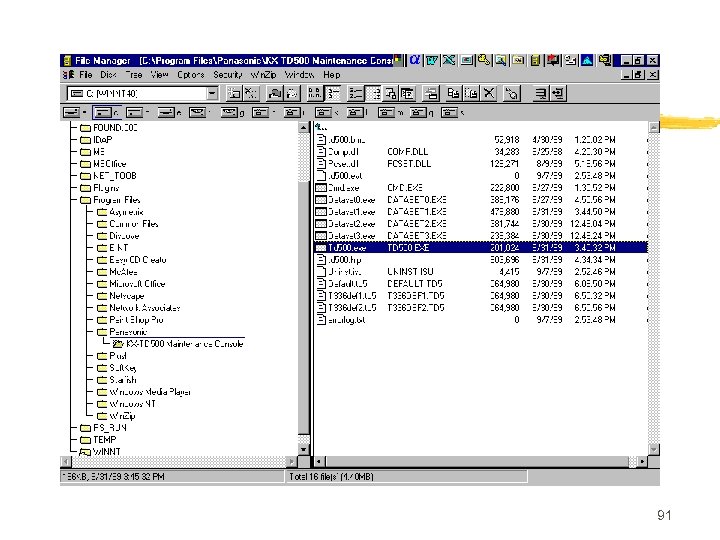Click the Connect Network Drive toolbar icon
720x540 pixels.
(234, 94)
